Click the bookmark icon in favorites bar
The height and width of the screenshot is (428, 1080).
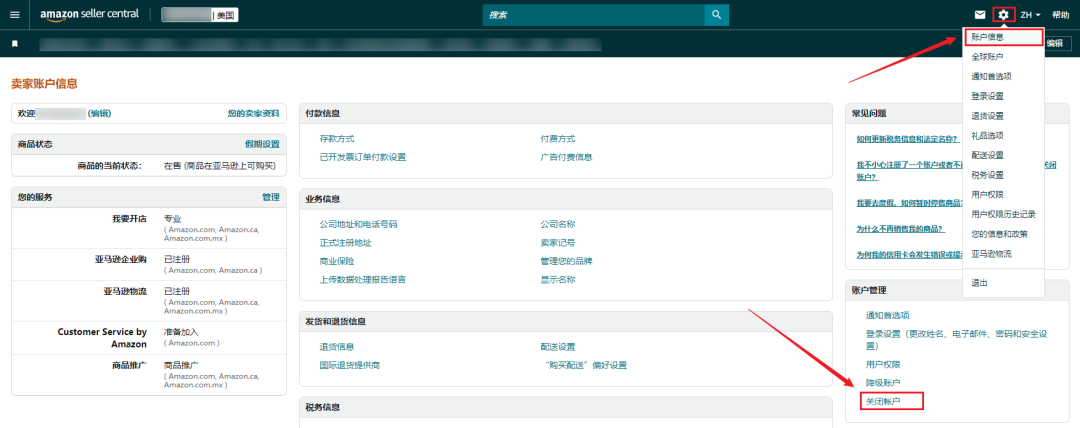[x=14, y=44]
